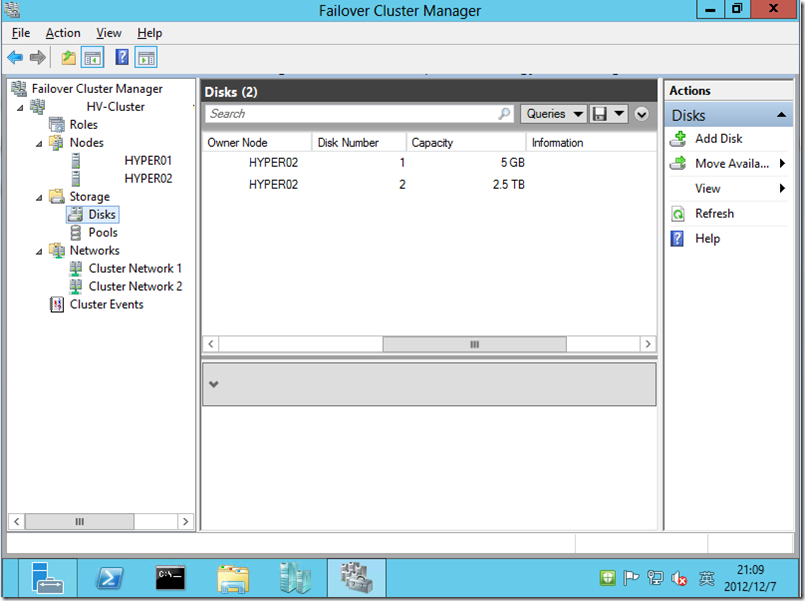This screenshot has height=601, width=805.
Task: Collapse the Storage tree branch
Action: 39,198
